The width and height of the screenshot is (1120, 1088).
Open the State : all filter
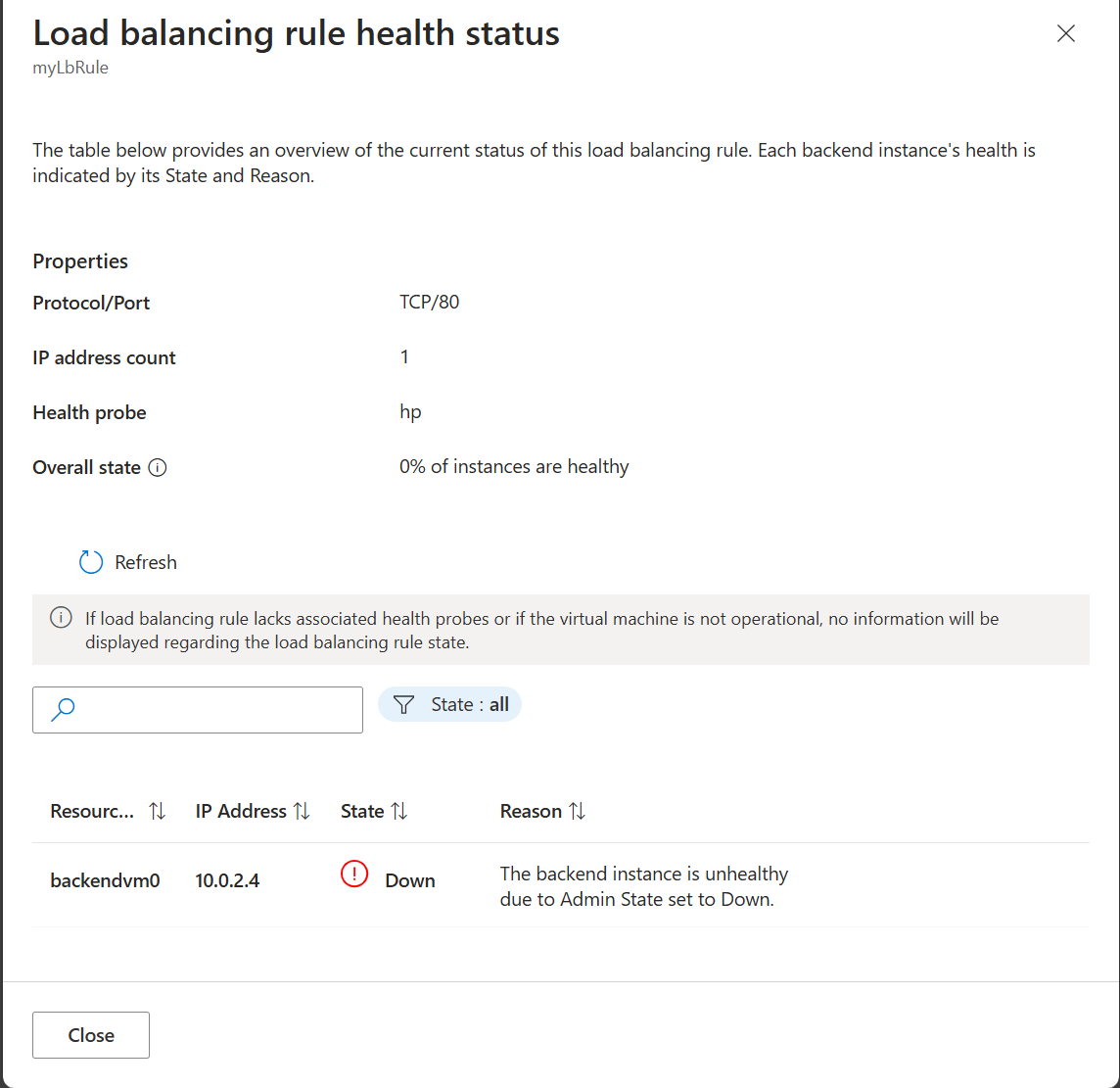[x=450, y=705]
